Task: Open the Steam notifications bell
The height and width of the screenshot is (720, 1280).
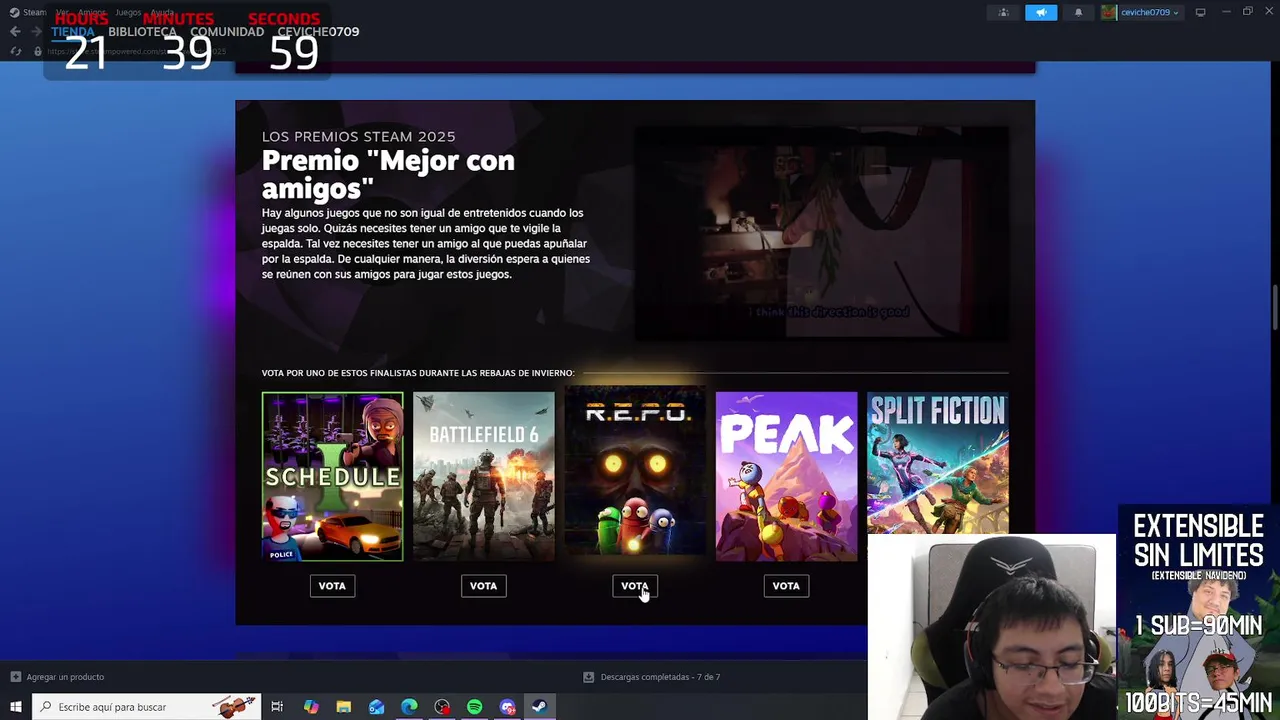Action: click(x=1078, y=12)
